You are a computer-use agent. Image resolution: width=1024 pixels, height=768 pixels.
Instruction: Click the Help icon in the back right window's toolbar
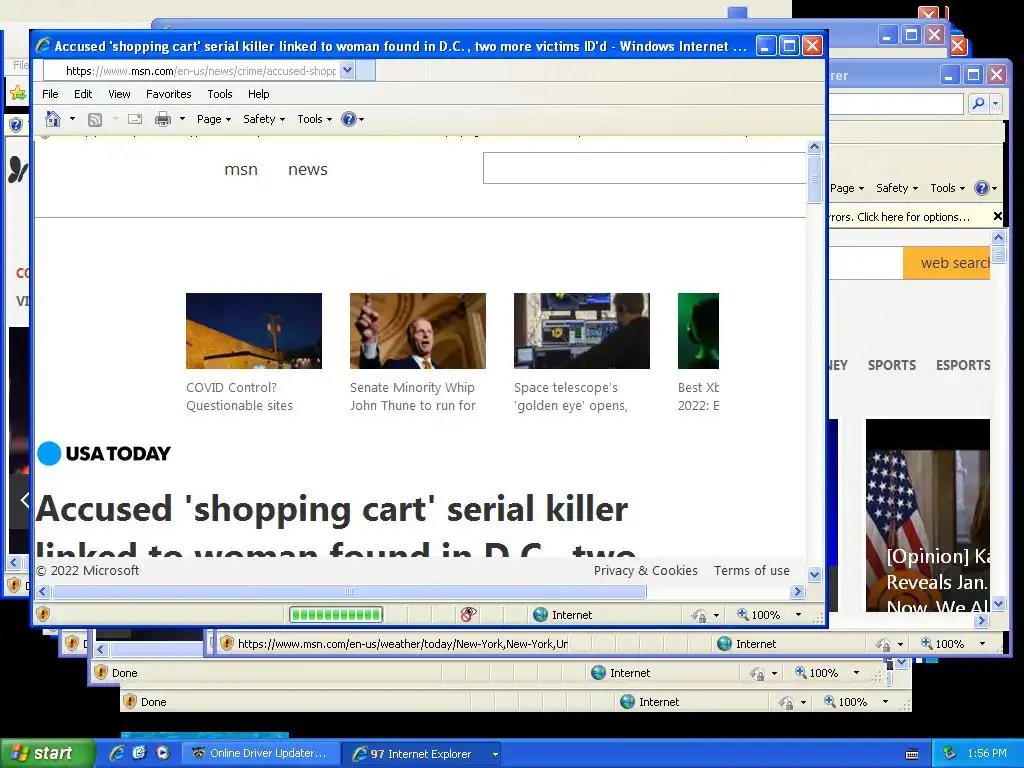tap(982, 188)
